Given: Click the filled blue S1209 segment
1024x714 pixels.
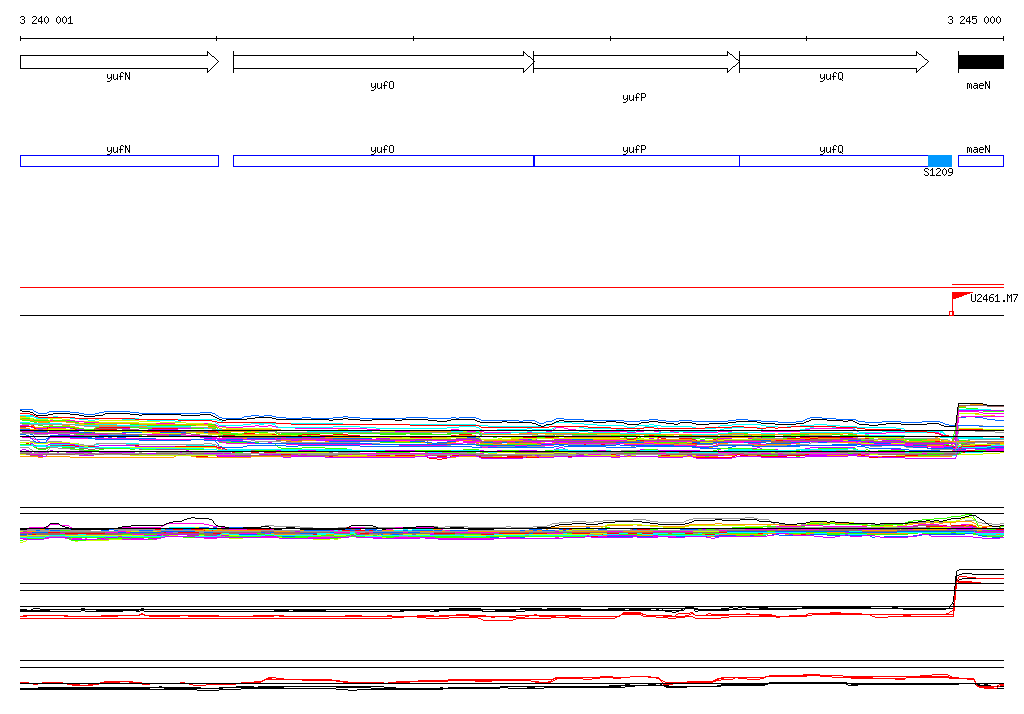Looking at the screenshot, I should click(x=940, y=161).
